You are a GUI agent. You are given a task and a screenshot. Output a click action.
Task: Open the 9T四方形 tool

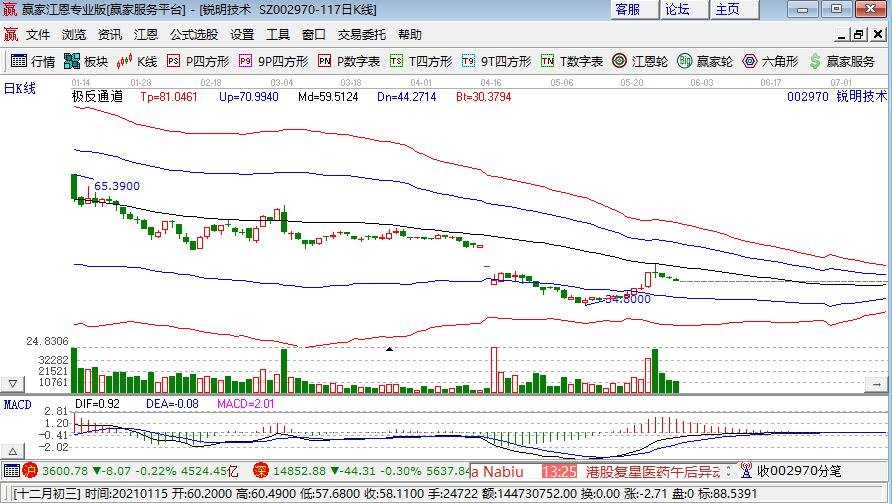pyautogui.click(x=496, y=61)
